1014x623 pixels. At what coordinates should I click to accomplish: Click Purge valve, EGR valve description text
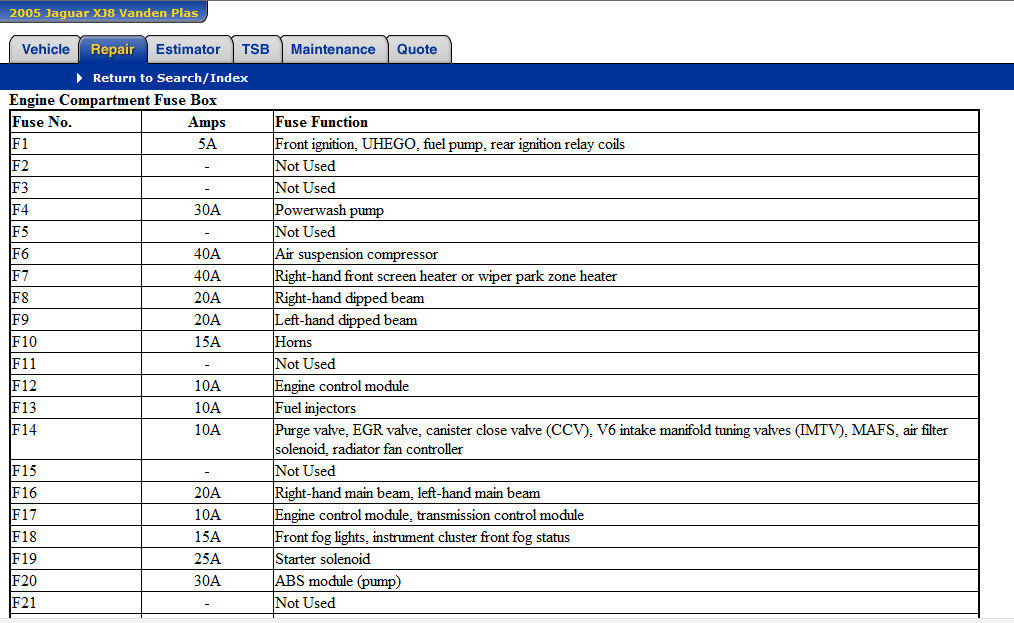tap(611, 439)
